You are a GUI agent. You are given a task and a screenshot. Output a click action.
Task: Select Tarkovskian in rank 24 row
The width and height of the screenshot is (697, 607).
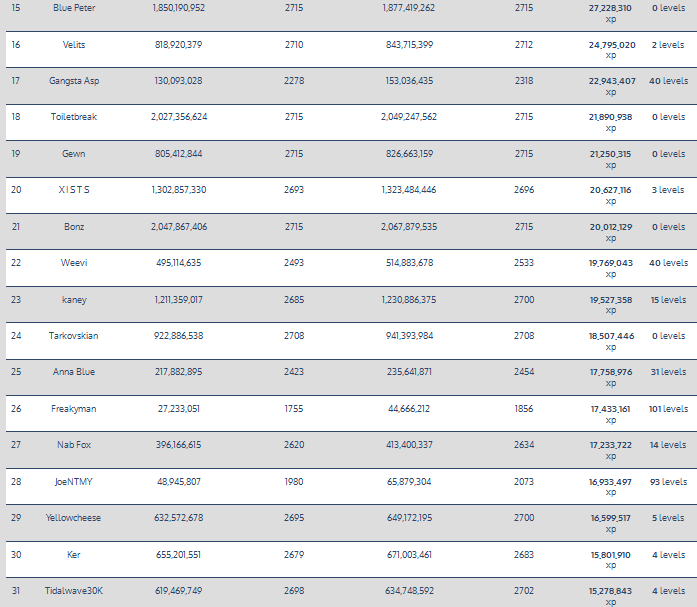74,335
